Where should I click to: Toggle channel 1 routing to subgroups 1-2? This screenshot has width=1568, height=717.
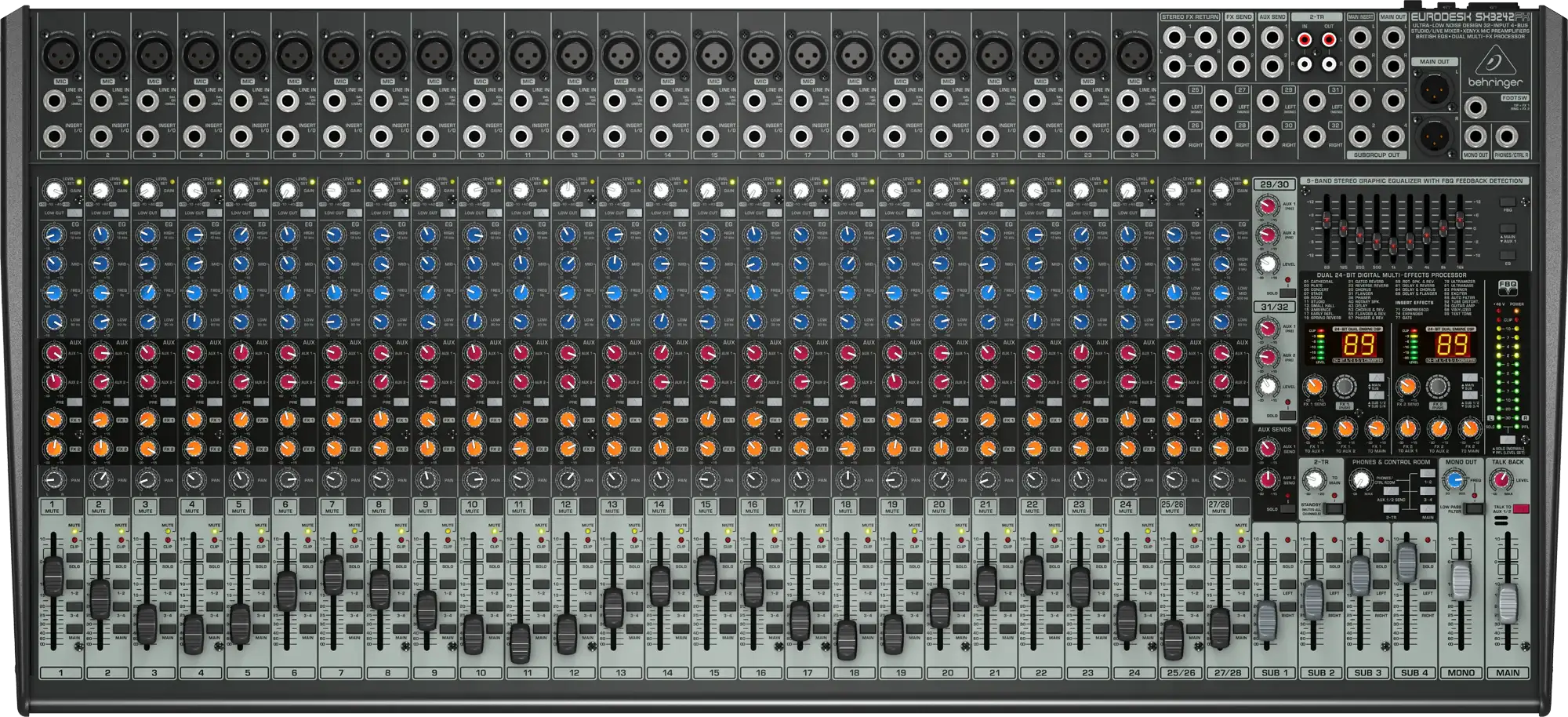point(74,584)
